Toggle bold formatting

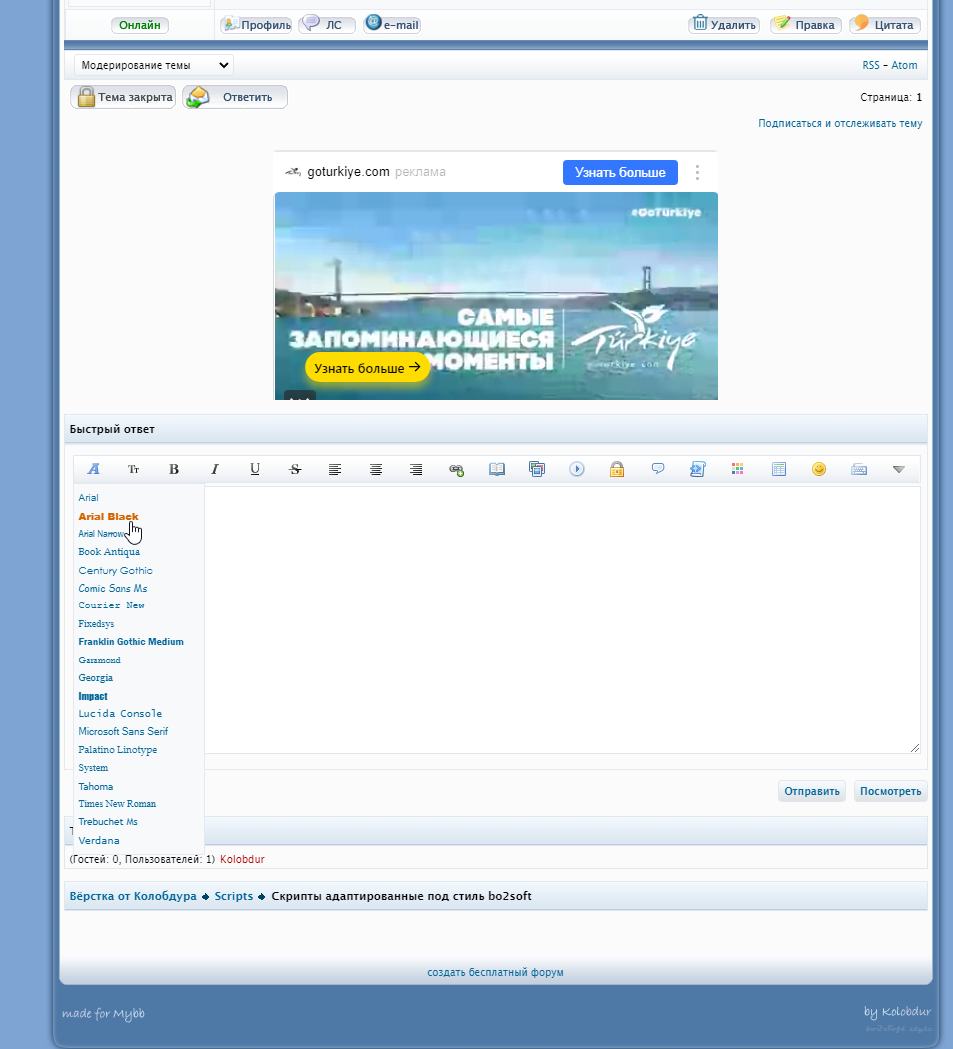click(x=174, y=469)
